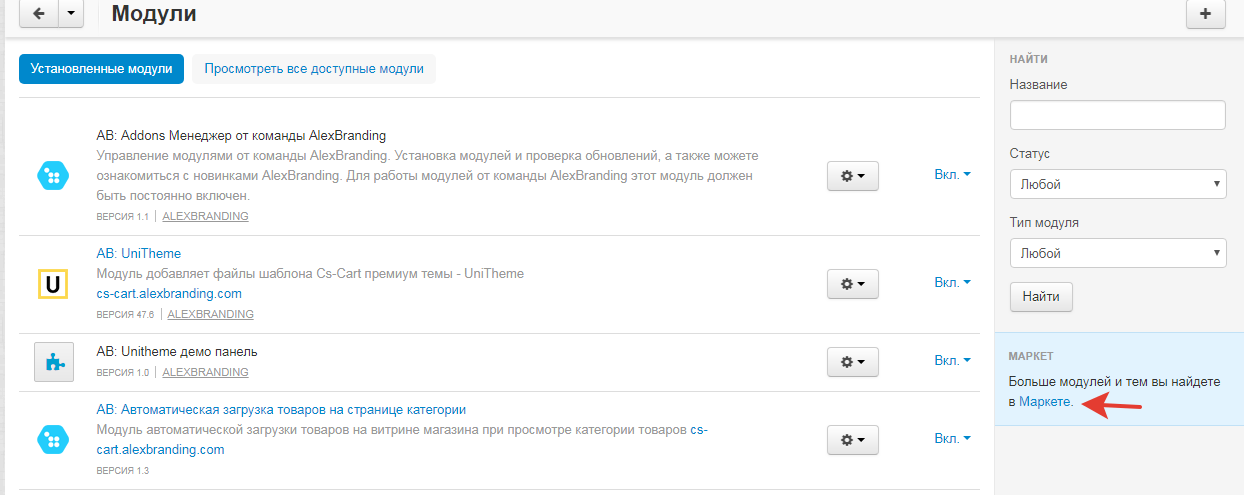Click the МАРКЕТ sidebar heading

click(x=1031, y=356)
